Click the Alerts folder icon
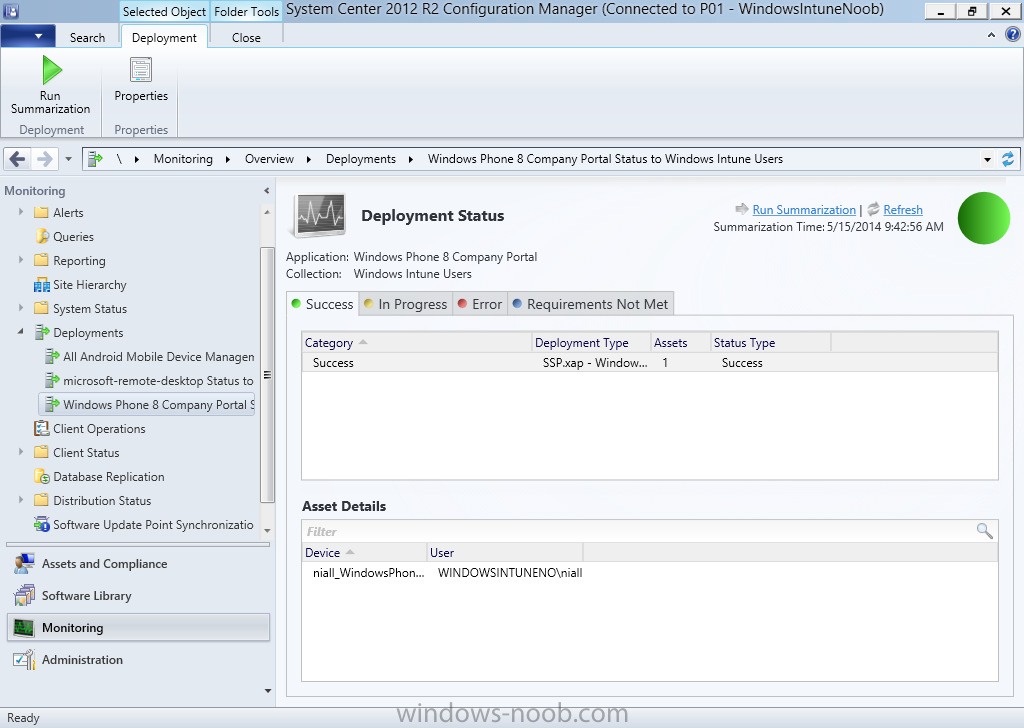This screenshot has height=728, width=1024. (x=41, y=212)
